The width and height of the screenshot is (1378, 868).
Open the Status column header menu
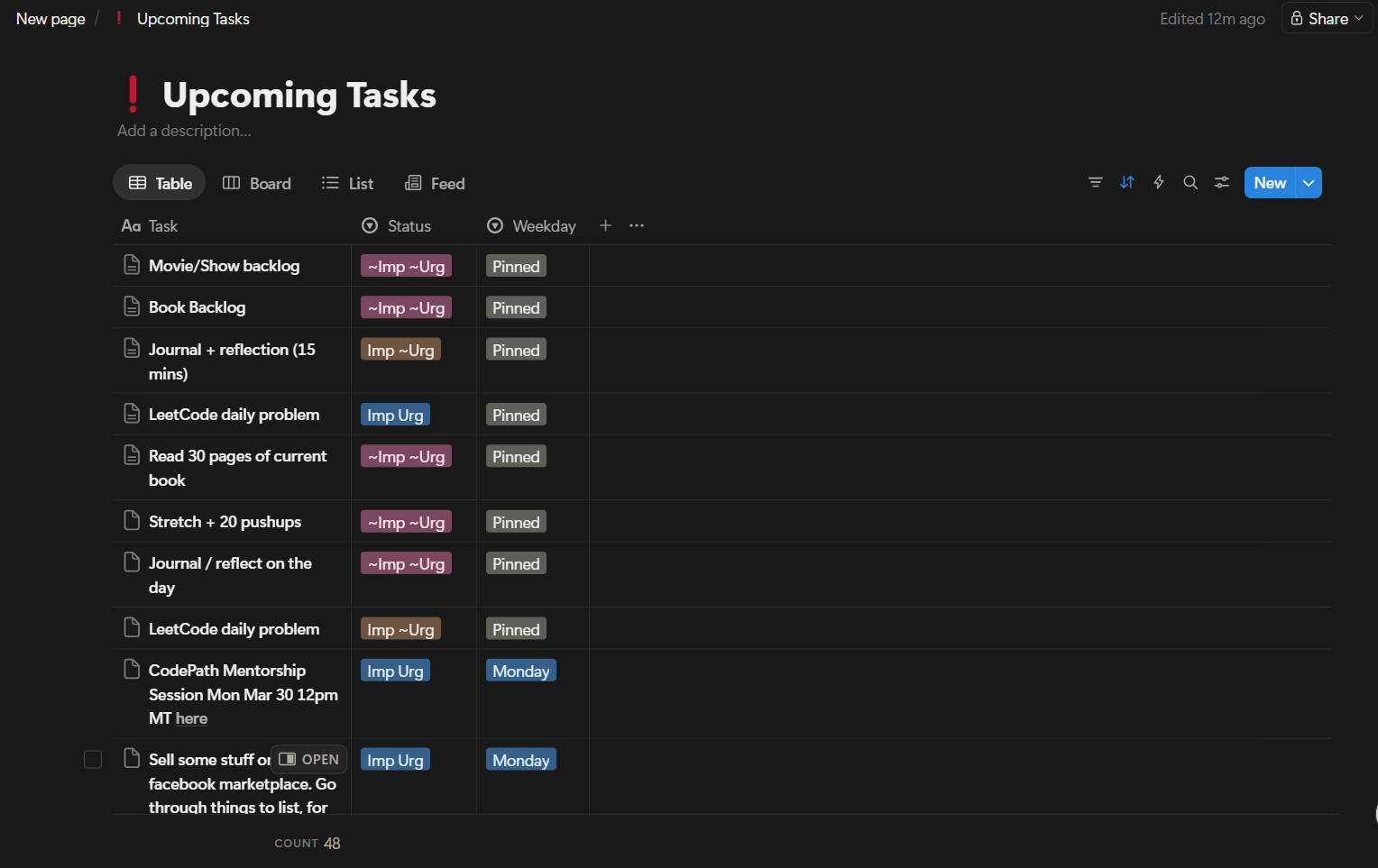pos(397,225)
